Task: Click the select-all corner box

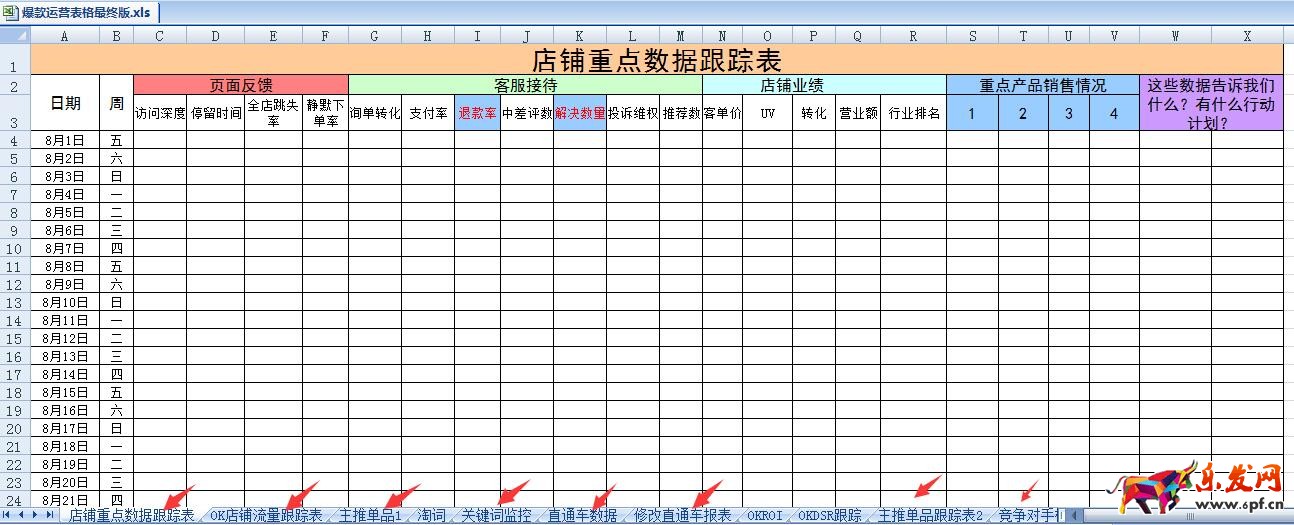Action: [x=15, y=35]
